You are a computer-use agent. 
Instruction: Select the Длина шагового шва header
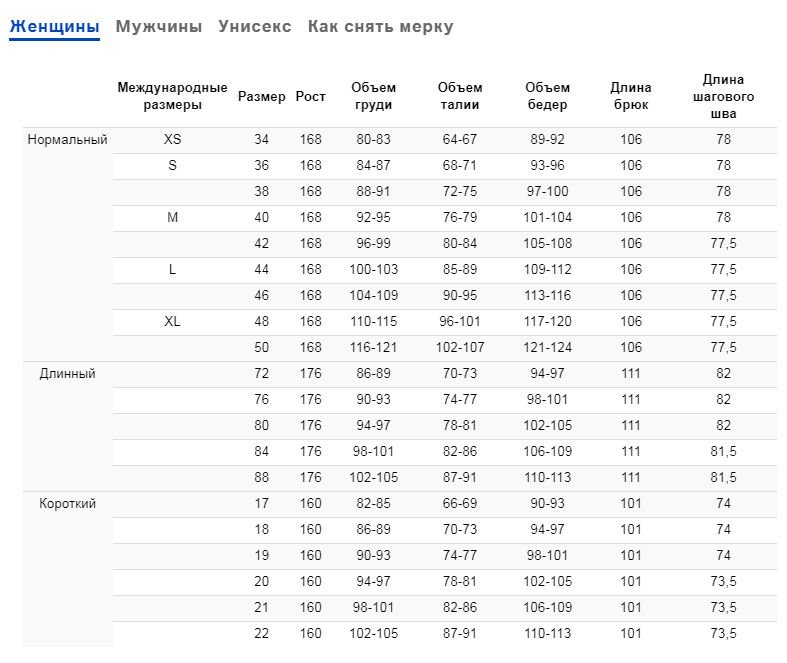(723, 96)
